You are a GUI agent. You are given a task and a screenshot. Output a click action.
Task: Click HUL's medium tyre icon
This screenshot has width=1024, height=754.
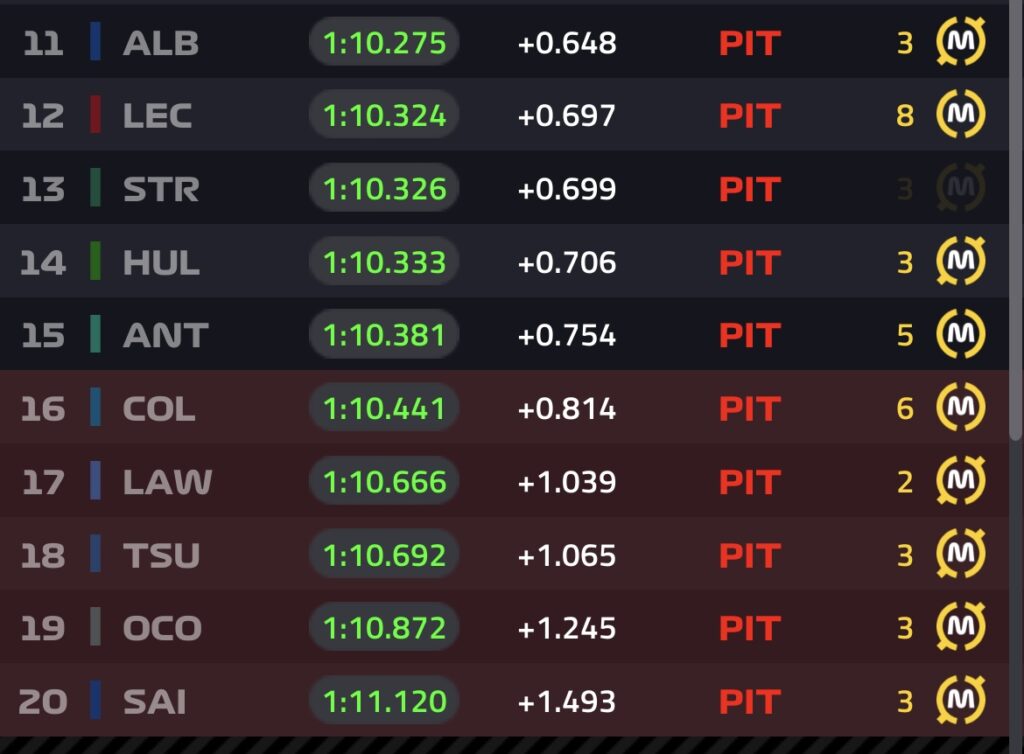(961, 262)
